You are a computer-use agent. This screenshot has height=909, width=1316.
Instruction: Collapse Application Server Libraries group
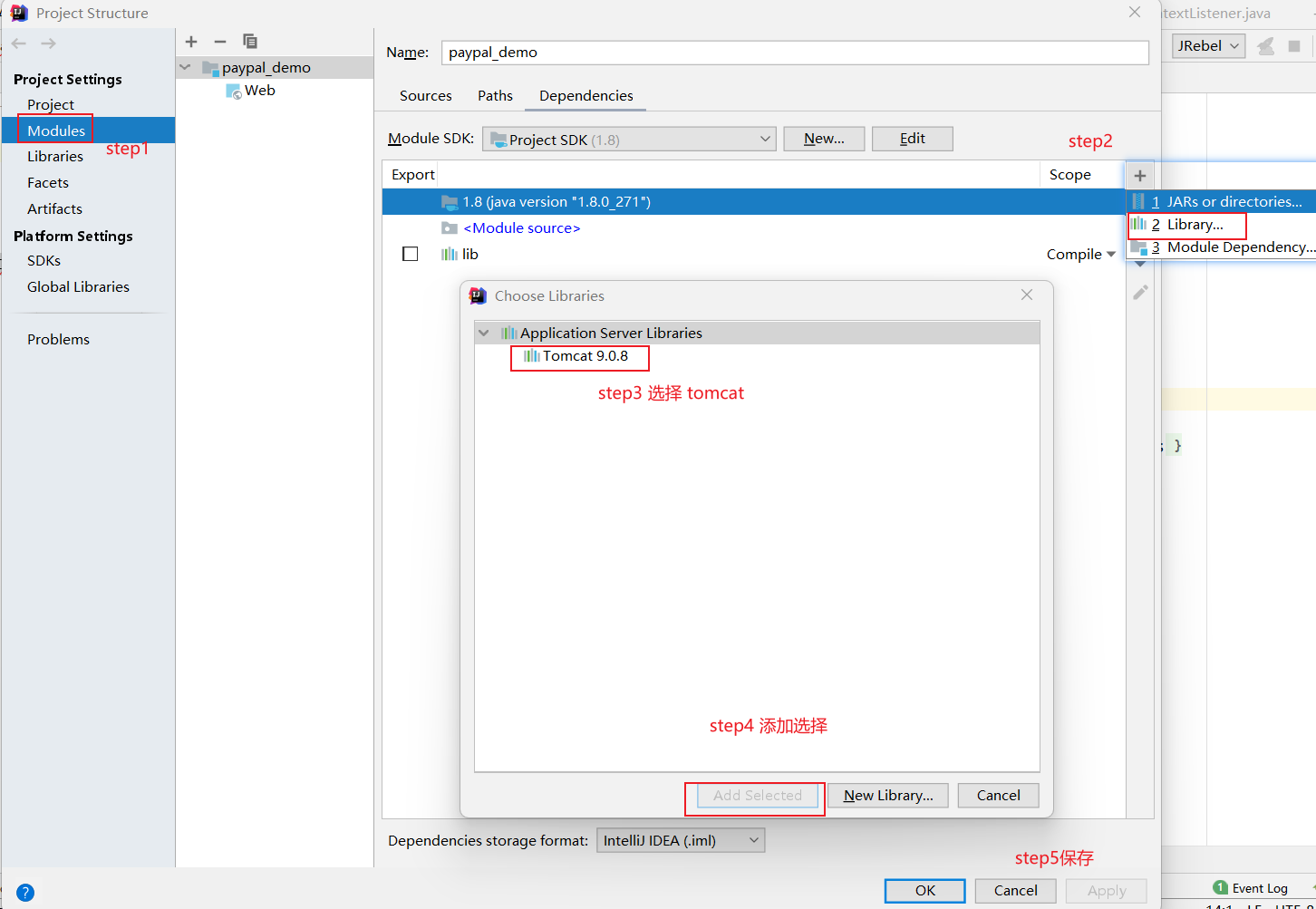484,334
